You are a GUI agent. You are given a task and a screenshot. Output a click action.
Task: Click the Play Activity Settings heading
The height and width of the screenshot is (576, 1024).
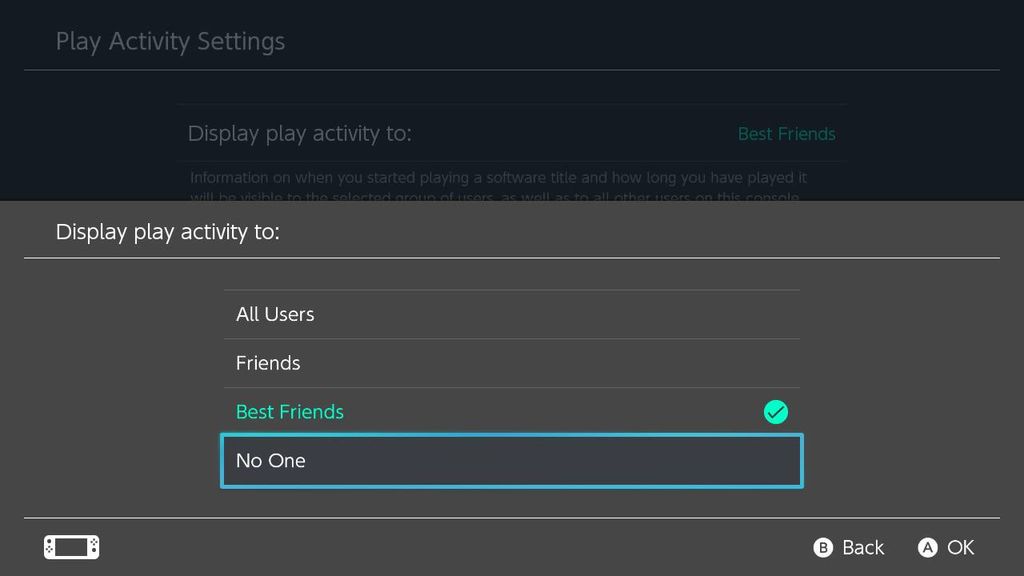tap(170, 41)
